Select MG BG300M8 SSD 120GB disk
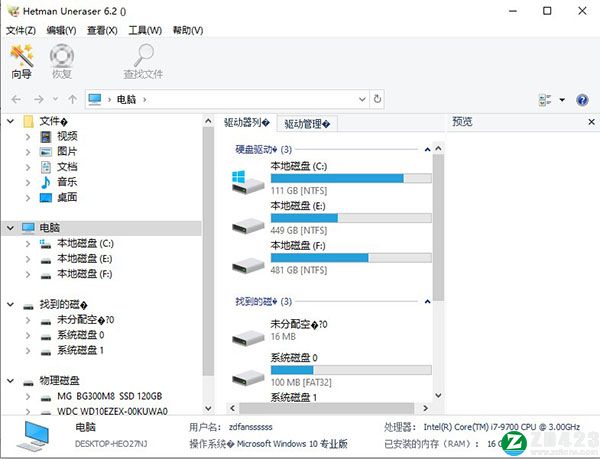600x459 pixels. coord(110,396)
